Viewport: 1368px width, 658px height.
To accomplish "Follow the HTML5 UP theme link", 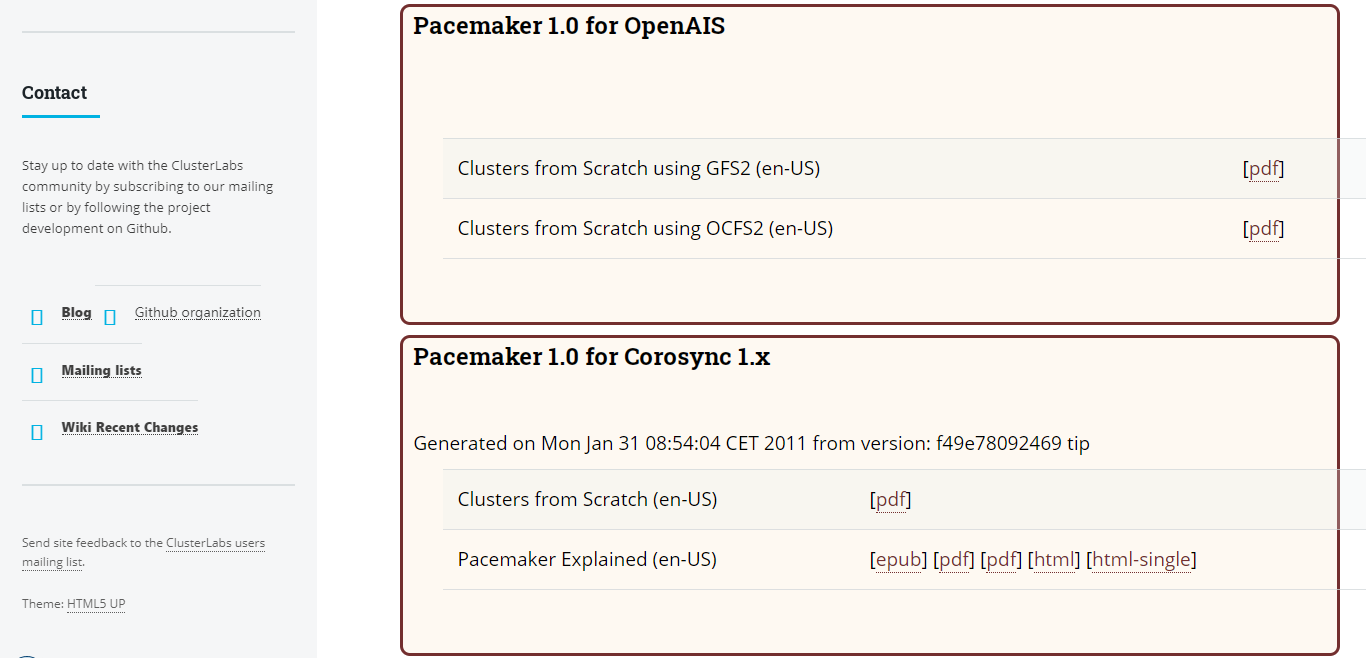I will point(96,604).
